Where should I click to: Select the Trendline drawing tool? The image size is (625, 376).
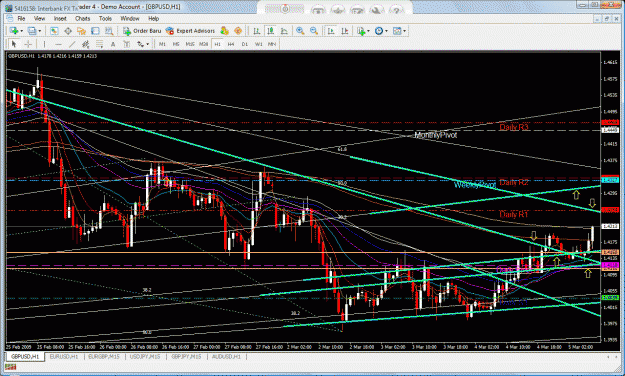(72, 44)
